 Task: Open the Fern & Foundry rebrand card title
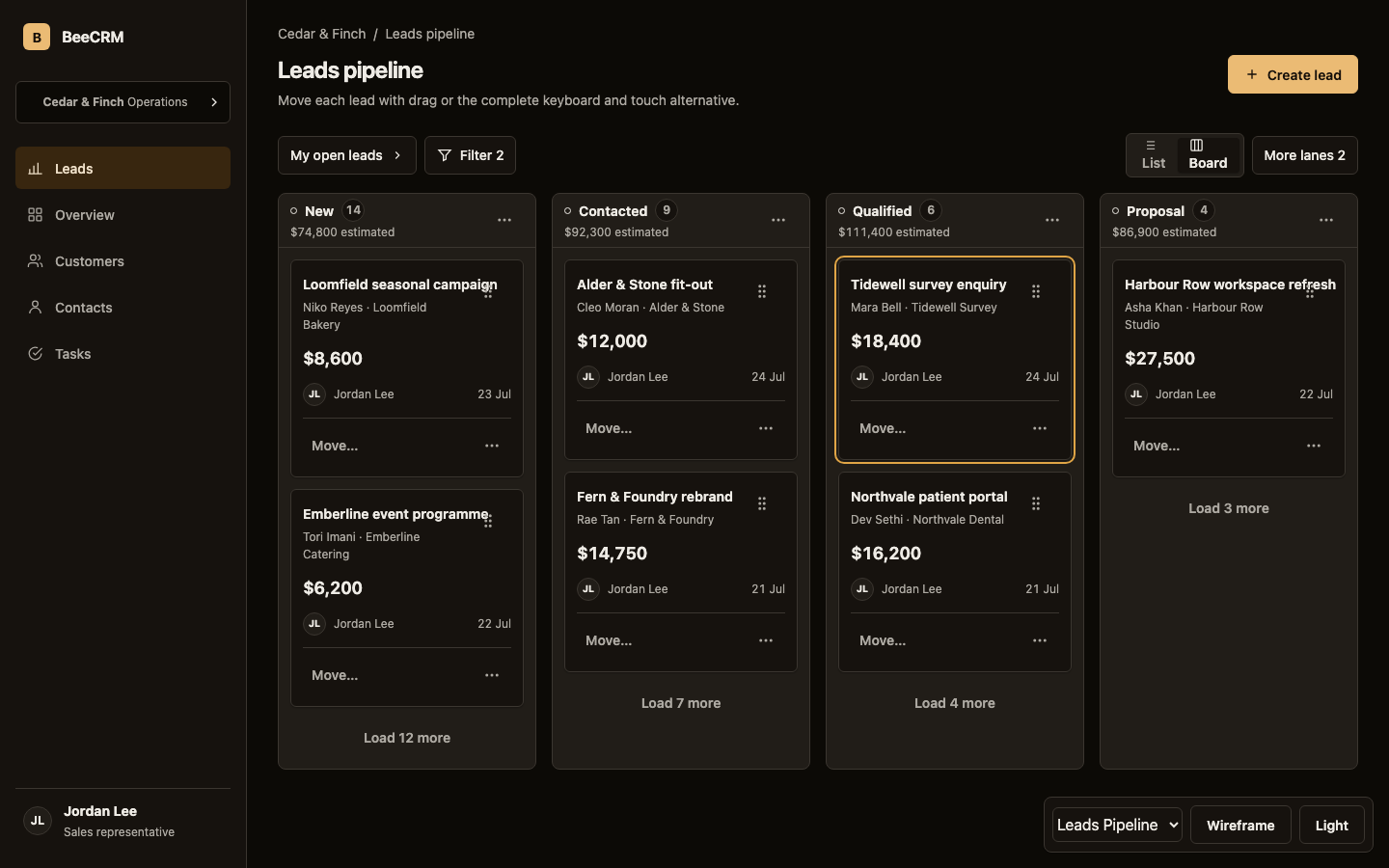click(655, 497)
